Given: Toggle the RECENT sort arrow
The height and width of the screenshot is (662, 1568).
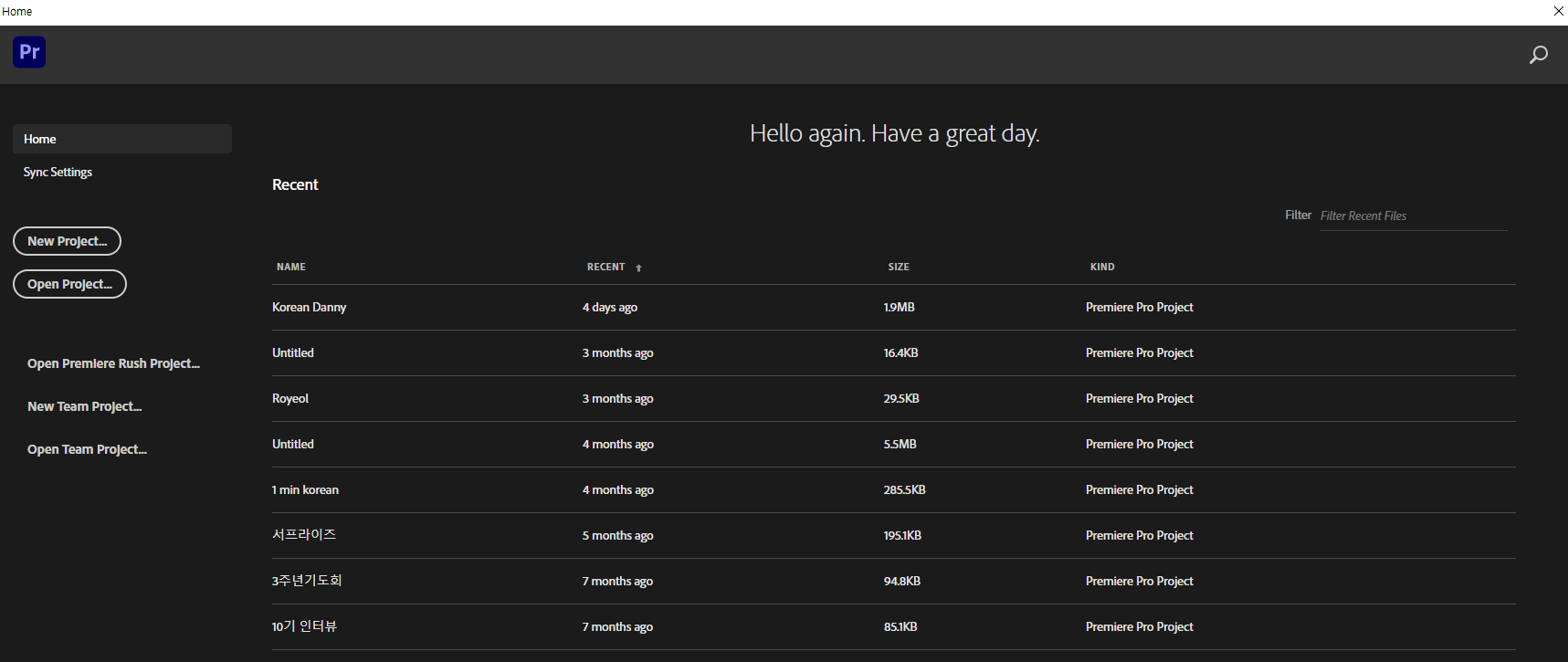Looking at the screenshot, I should click(x=638, y=268).
